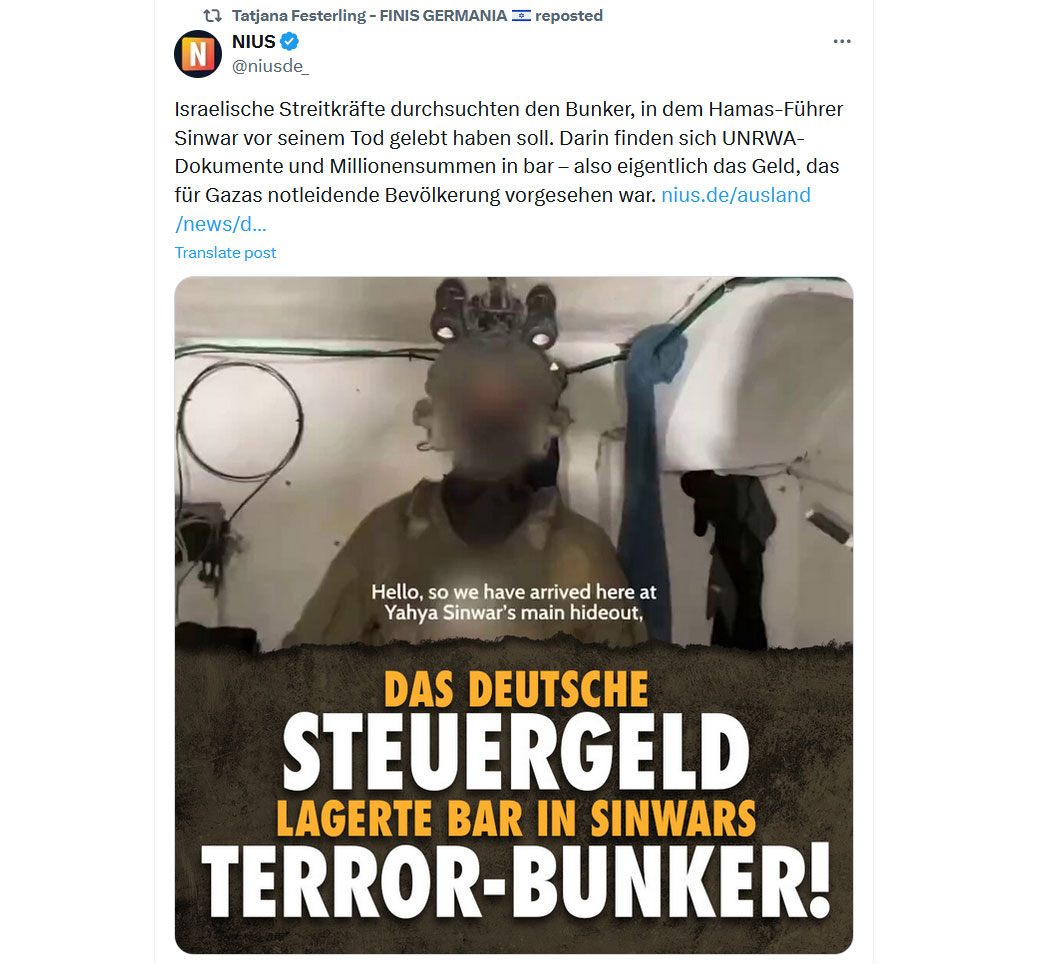Click the blurred soldier face in the video
Image resolution: width=1050 pixels, height=964 pixels.
(x=494, y=400)
